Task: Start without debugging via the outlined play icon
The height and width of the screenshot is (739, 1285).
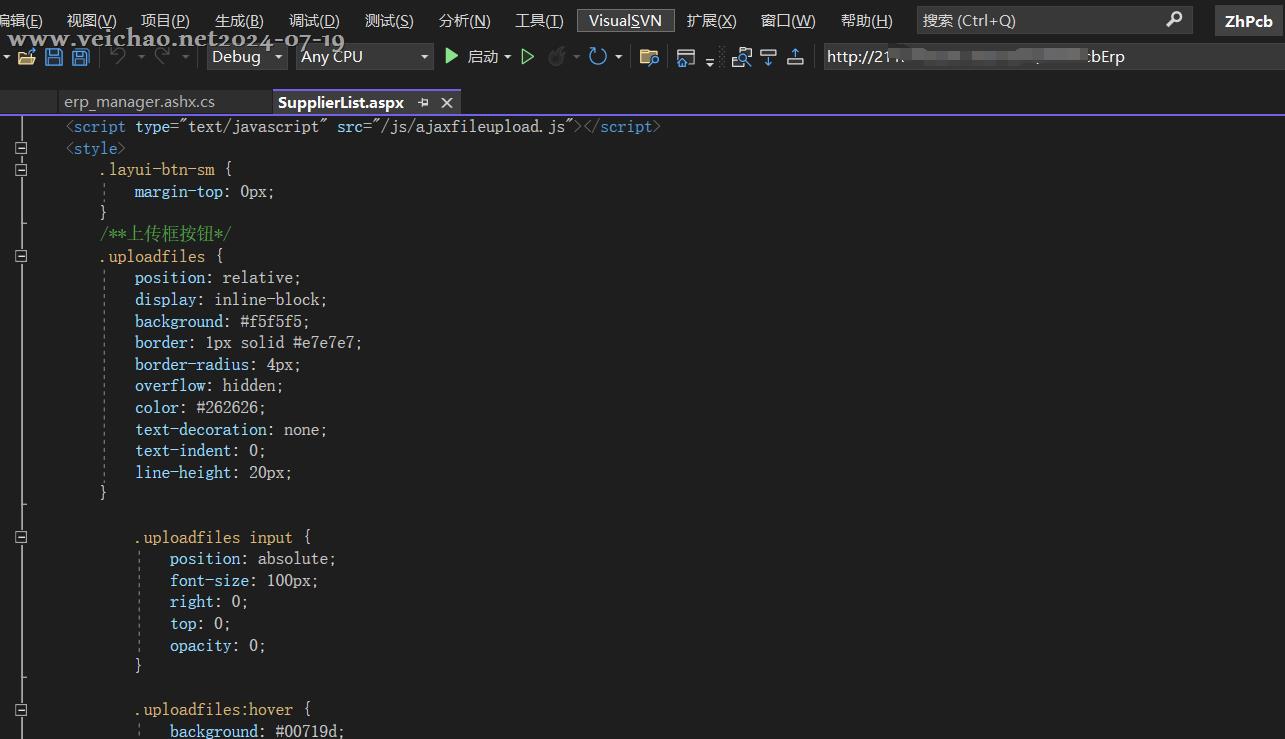Action: pos(528,57)
